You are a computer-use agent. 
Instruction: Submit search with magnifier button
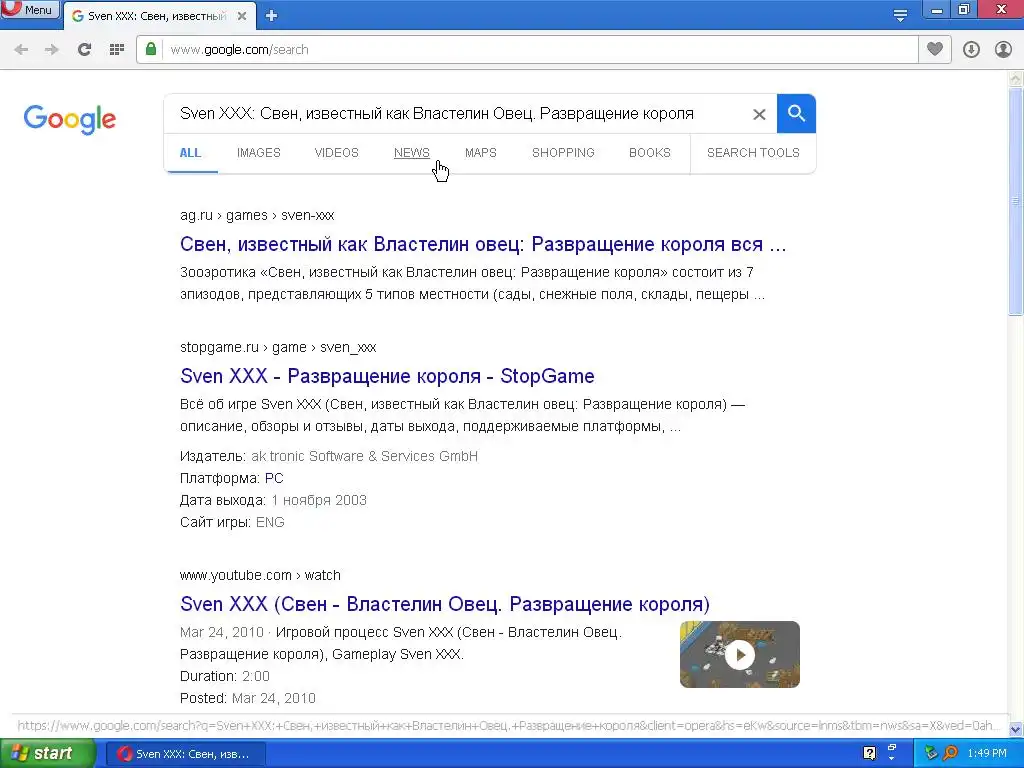[x=796, y=114]
